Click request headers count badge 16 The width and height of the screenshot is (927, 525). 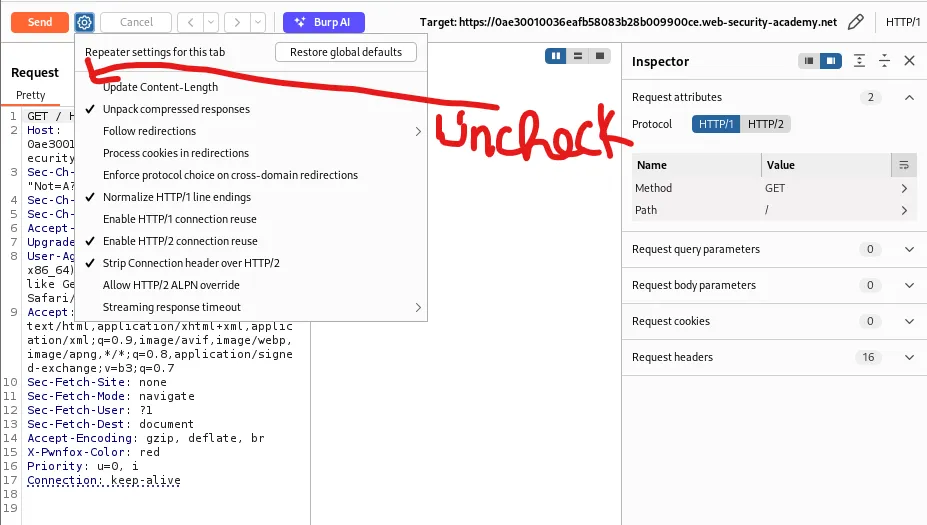tap(868, 357)
